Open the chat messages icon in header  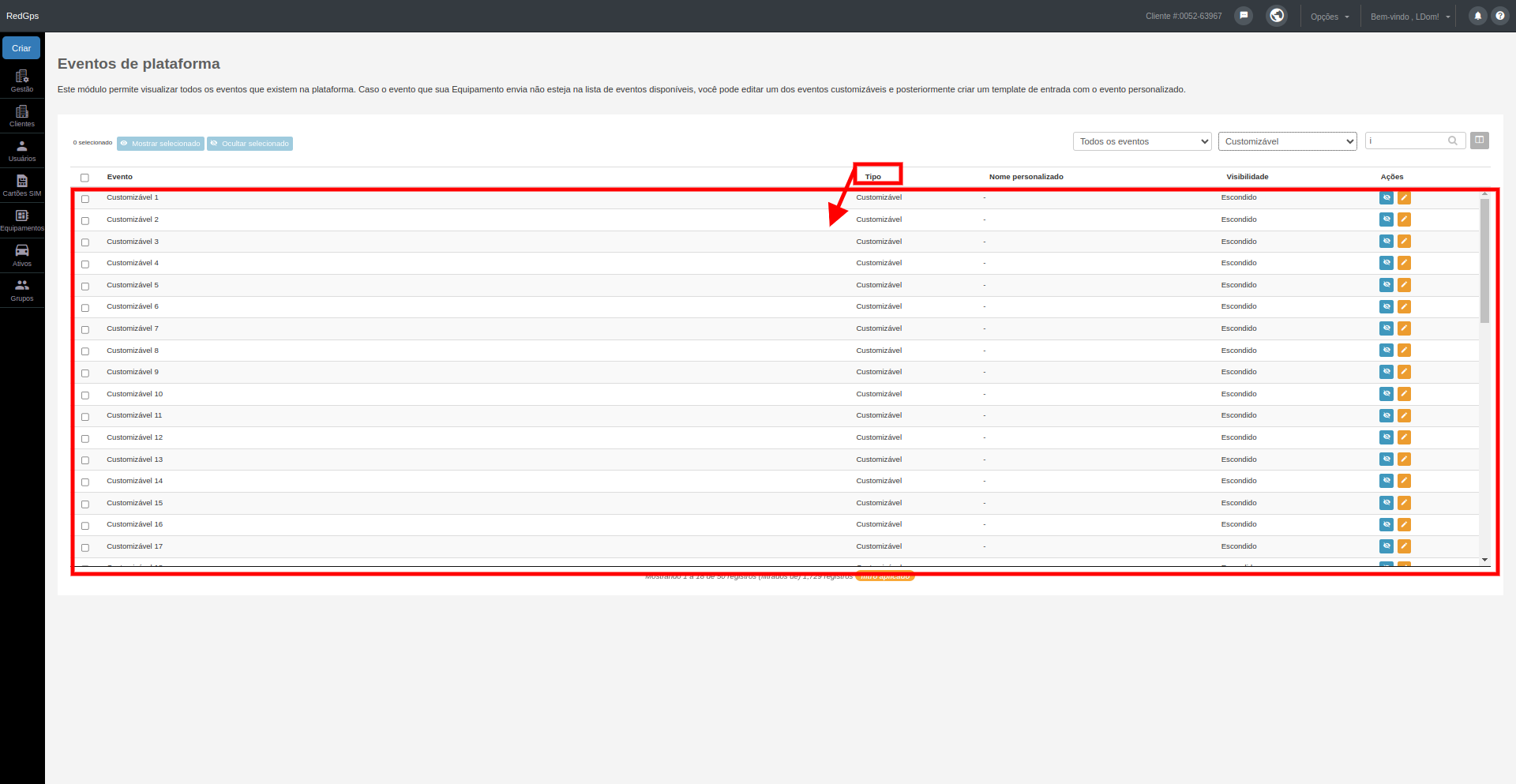(x=1244, y=16)
